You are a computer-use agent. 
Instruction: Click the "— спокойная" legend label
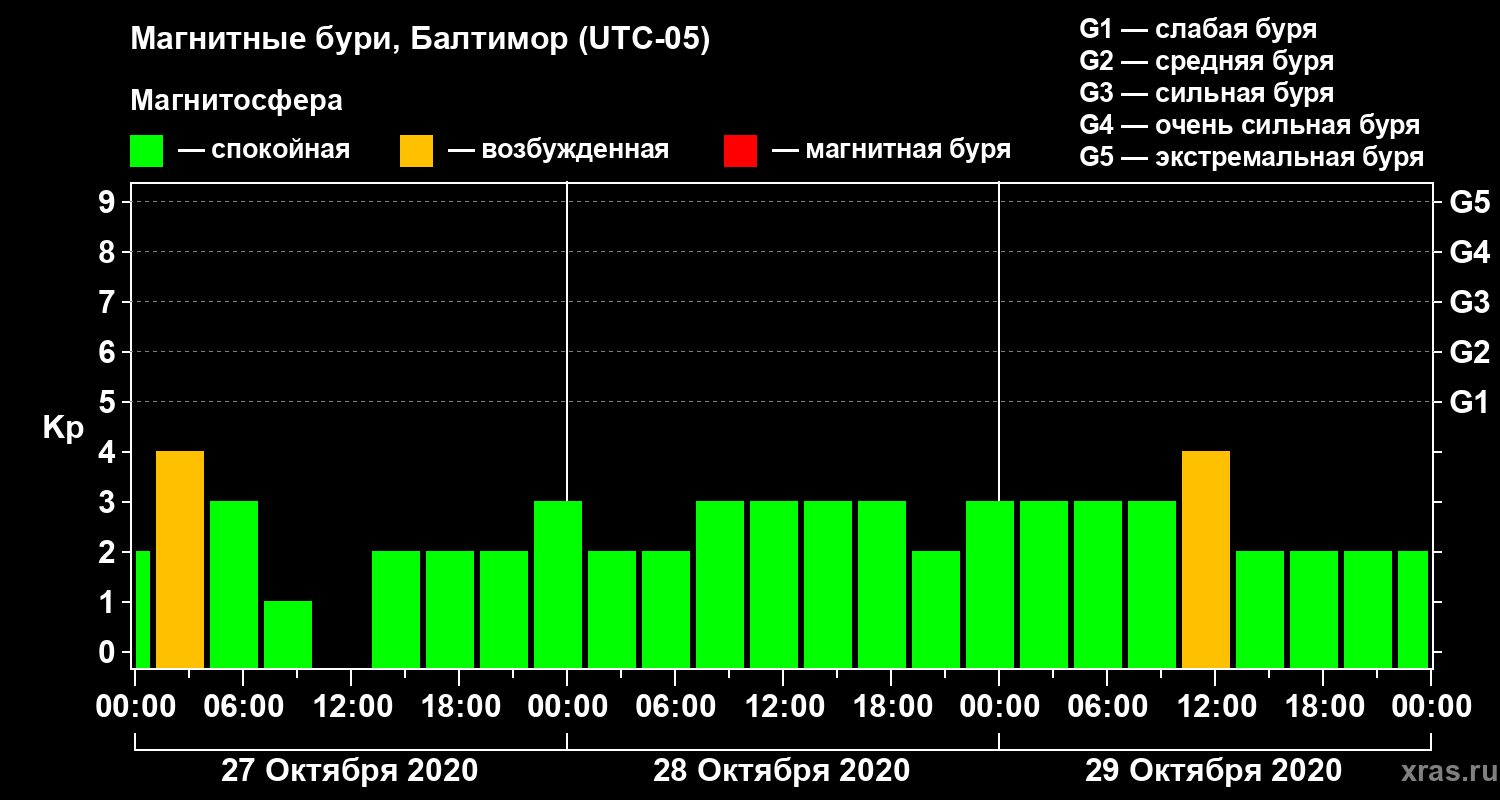click(x=264, y=151)
